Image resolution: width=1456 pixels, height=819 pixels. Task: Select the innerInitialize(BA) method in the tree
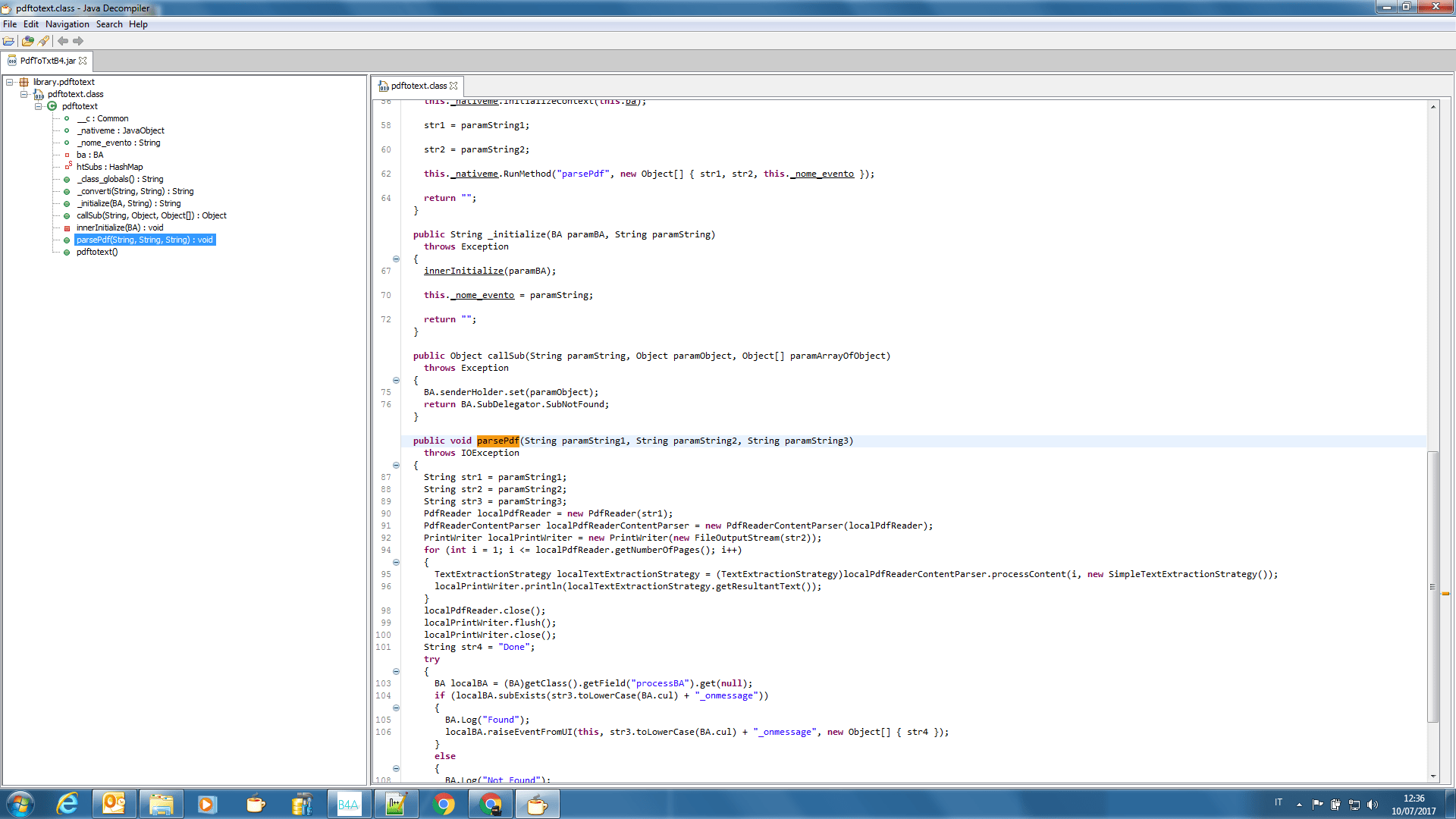coord(121,227)
